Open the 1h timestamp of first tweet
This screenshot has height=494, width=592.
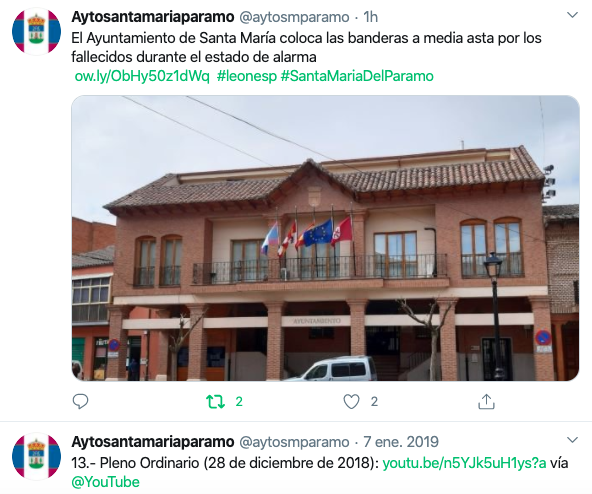pos(370,17)
